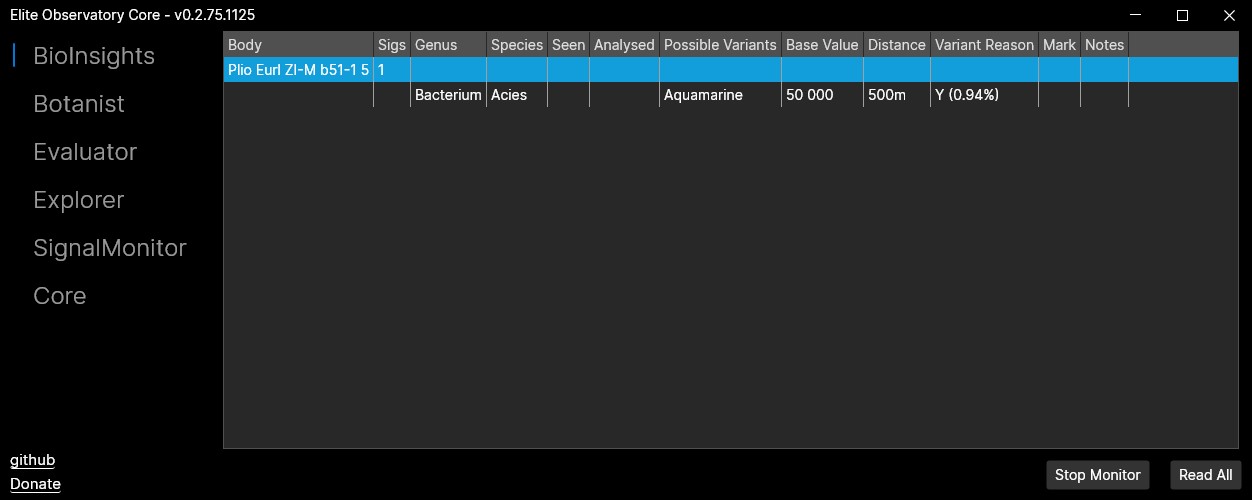Image resolution: width=1252 pixels, height=500 pixels.
Task: Sort by the Body column header
Action: point(298,44)
